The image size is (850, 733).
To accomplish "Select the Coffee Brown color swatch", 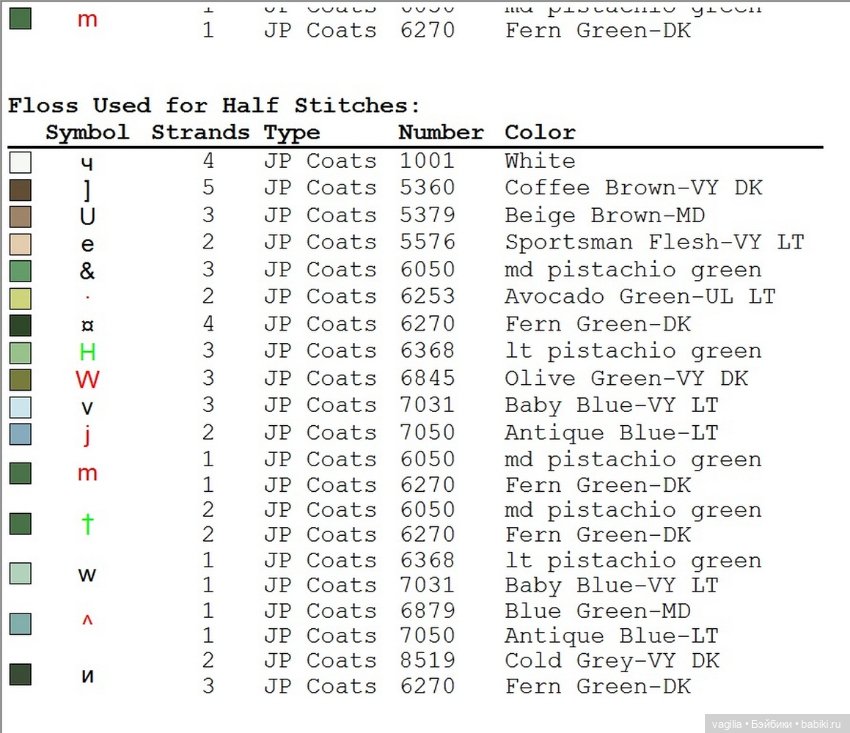I will (20, 189).
